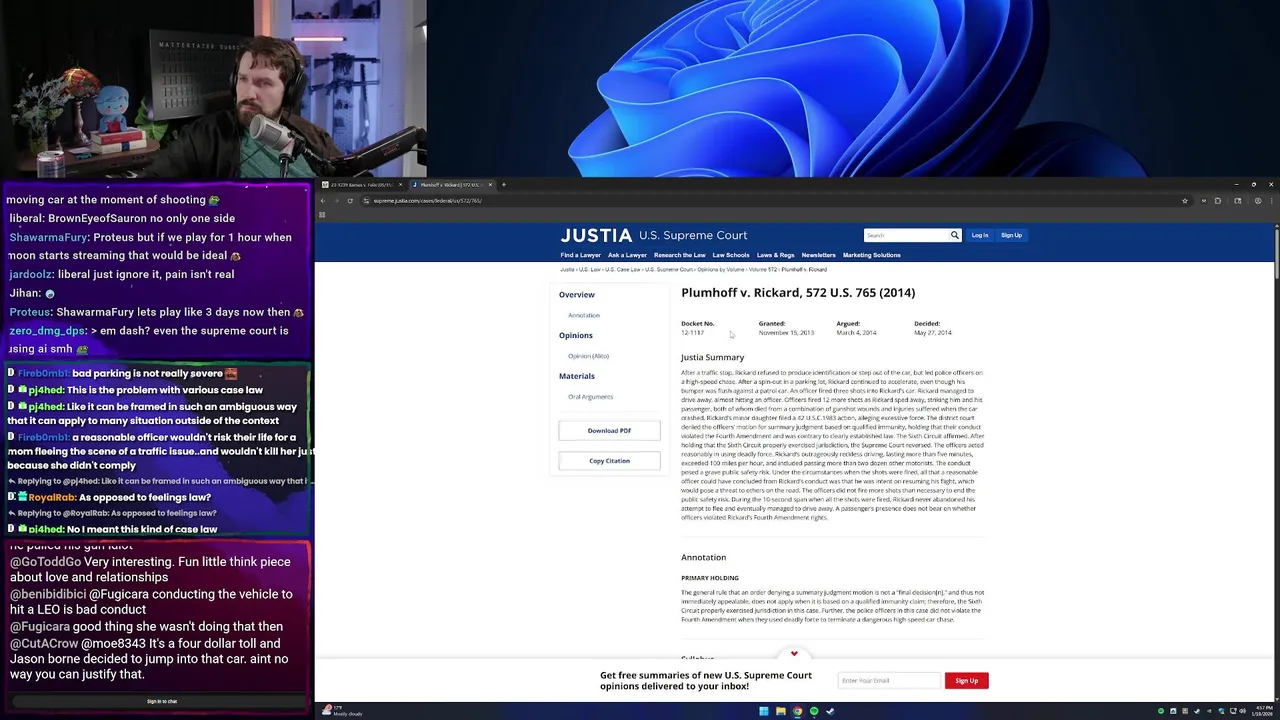1280x720 pixels.
Task: Click the streamer webcam thumbnail
Action: [x=213, y=89]
